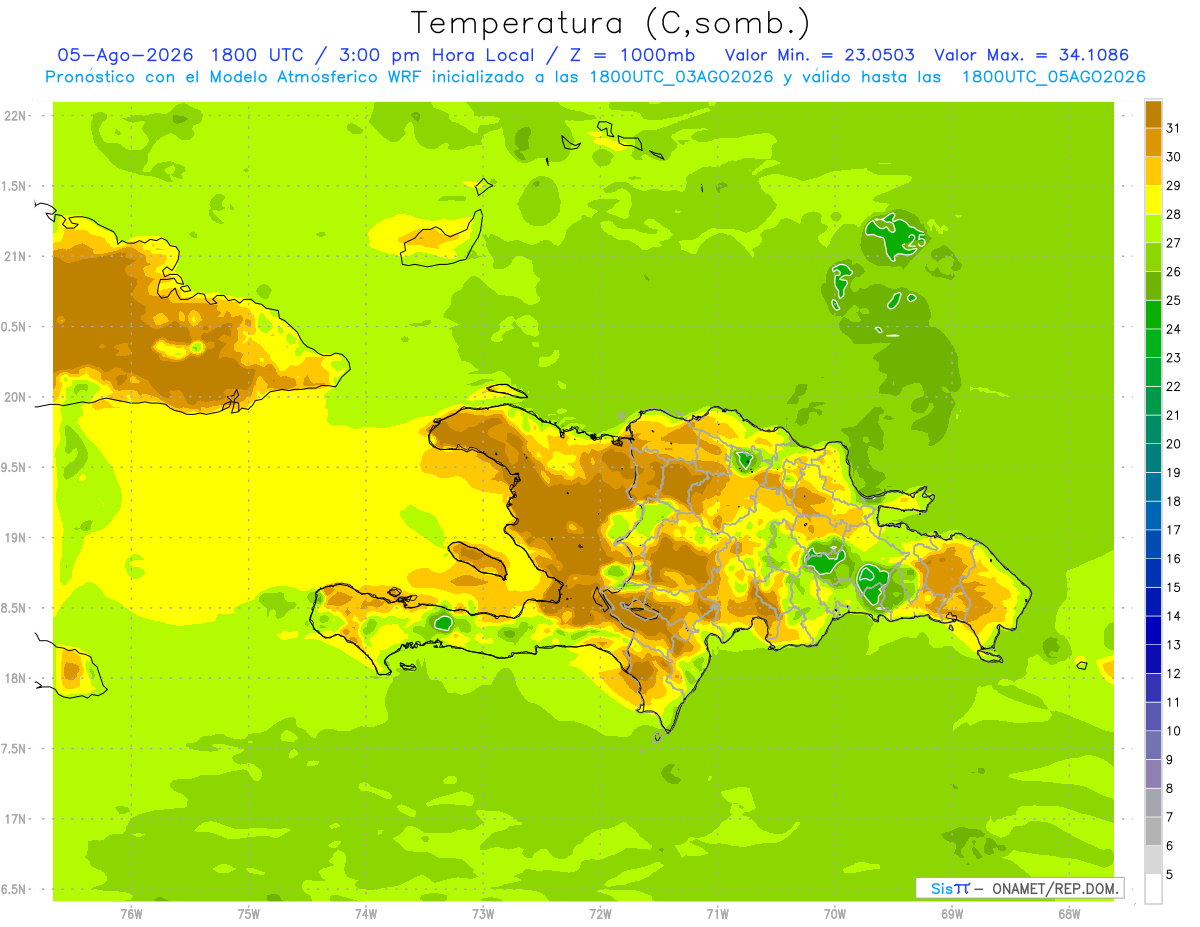Click 'Valor Min. = 23.0503' in the header
This screenshot has width=1200, height=927.
pos(821,55)
